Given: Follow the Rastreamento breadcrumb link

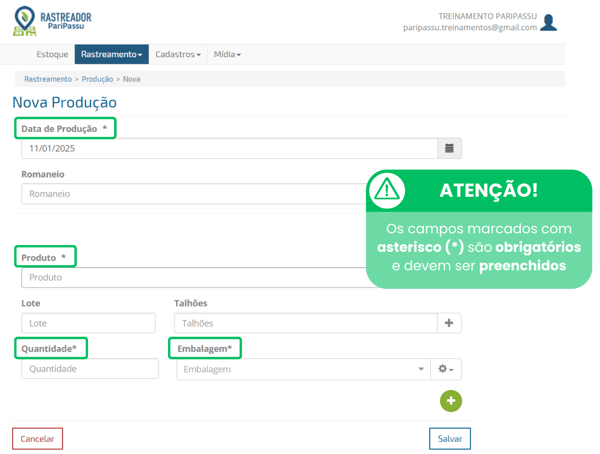Looking at the screenshot, I should [x=48, y=79].
